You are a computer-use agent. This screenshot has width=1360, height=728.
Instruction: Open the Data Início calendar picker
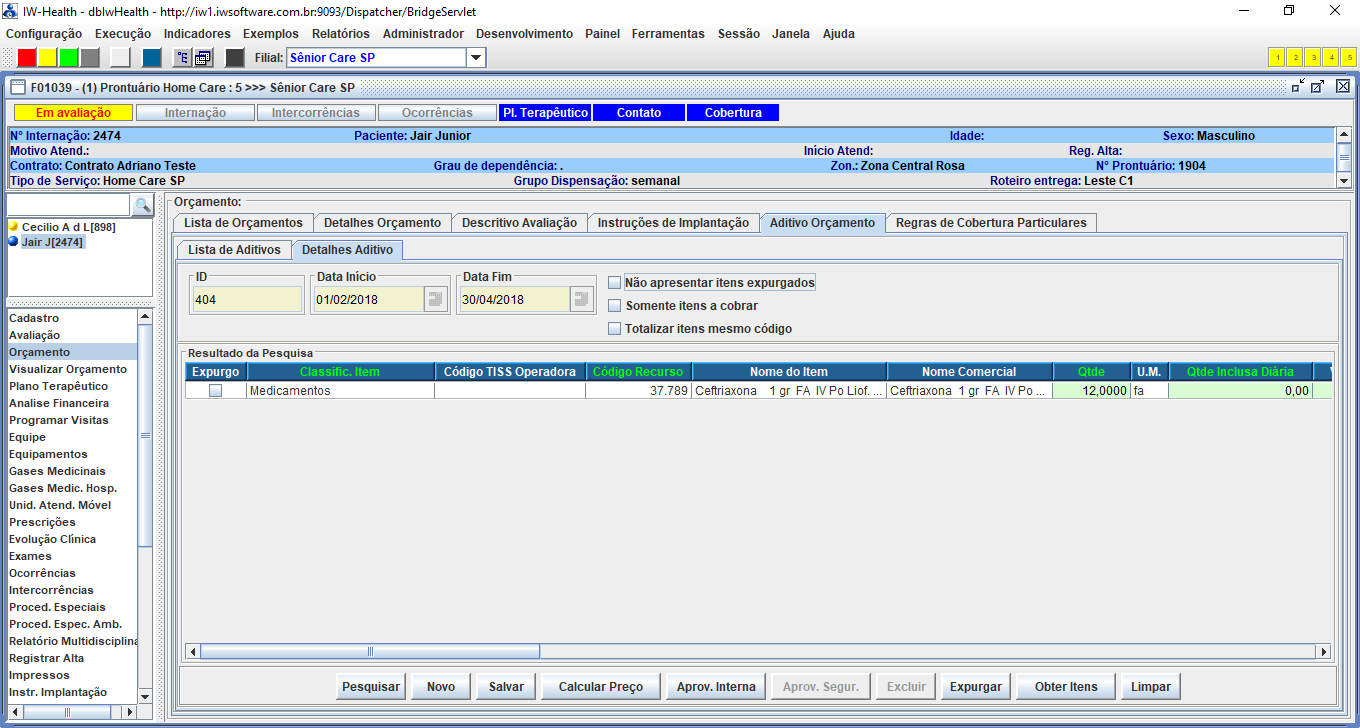(x=435, y=299)
